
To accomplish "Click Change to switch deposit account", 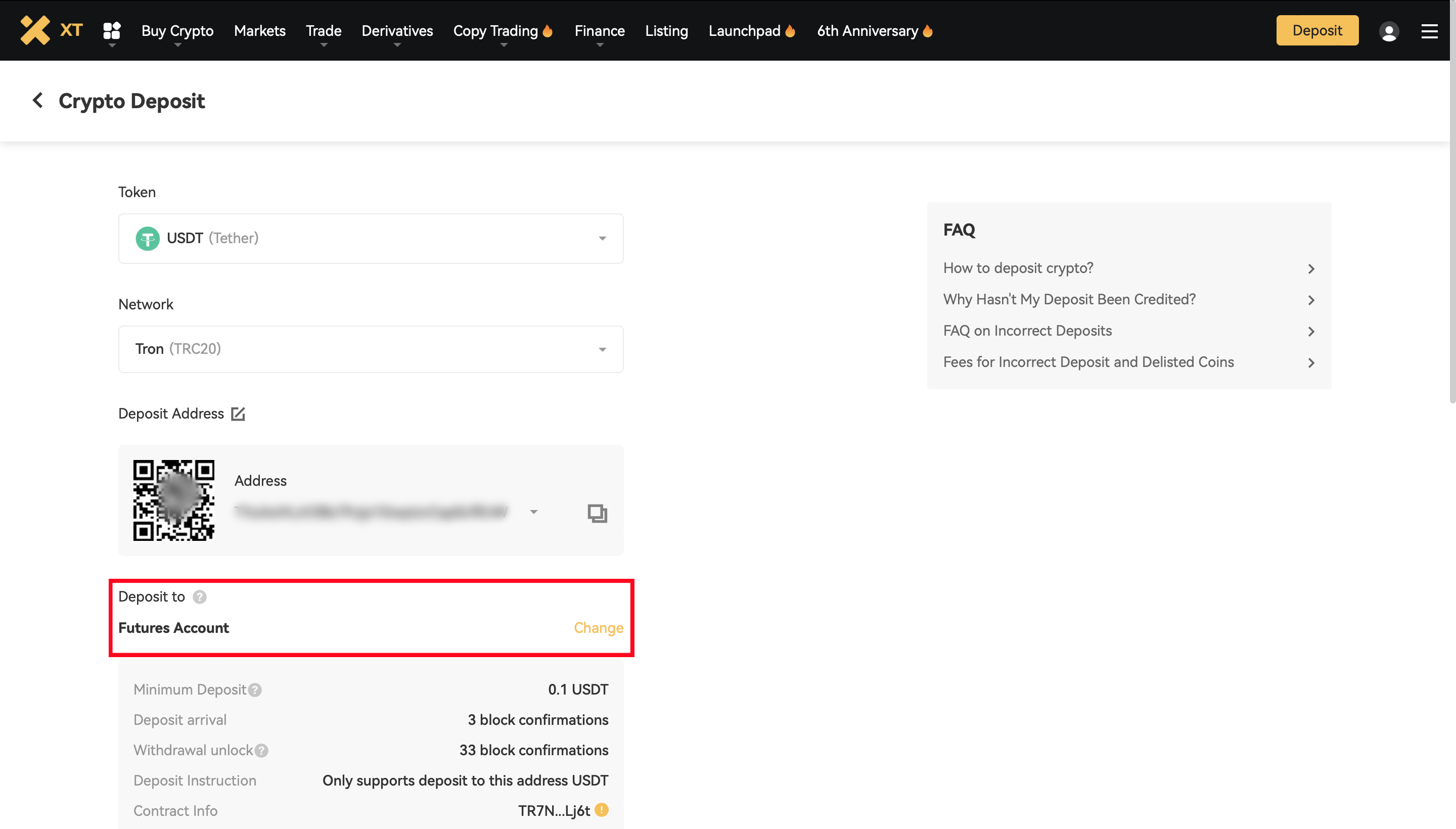I will pos(598,627).
